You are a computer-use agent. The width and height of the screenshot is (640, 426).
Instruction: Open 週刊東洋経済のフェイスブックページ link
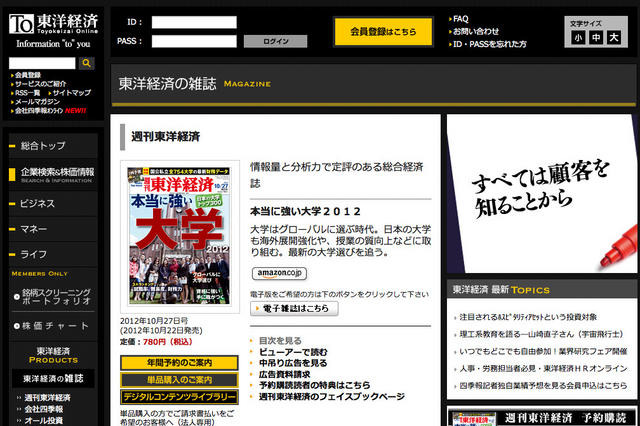331,397
